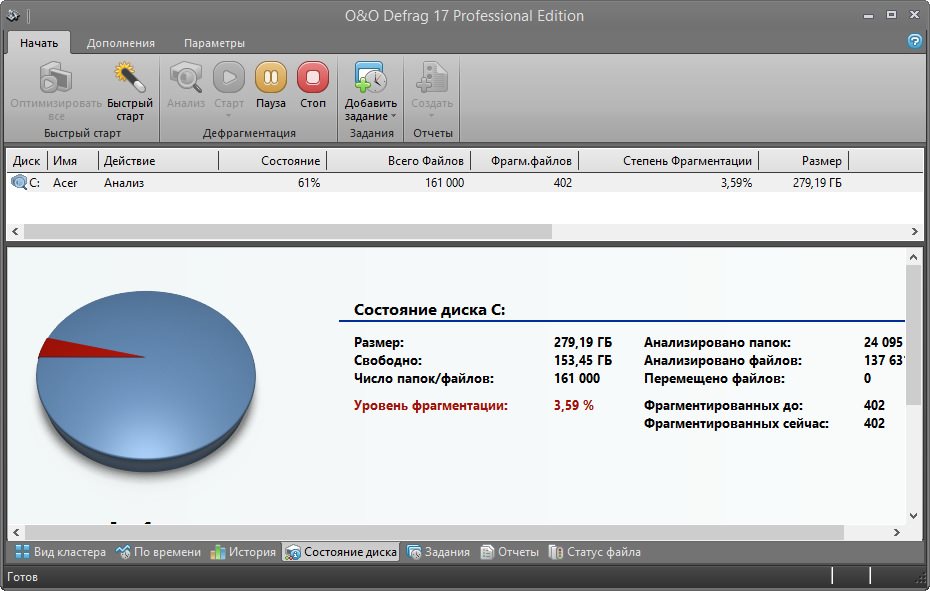Click the Add Task calendar icon
This screenshot has width=930, height=591.
click(x=370, y=78)
